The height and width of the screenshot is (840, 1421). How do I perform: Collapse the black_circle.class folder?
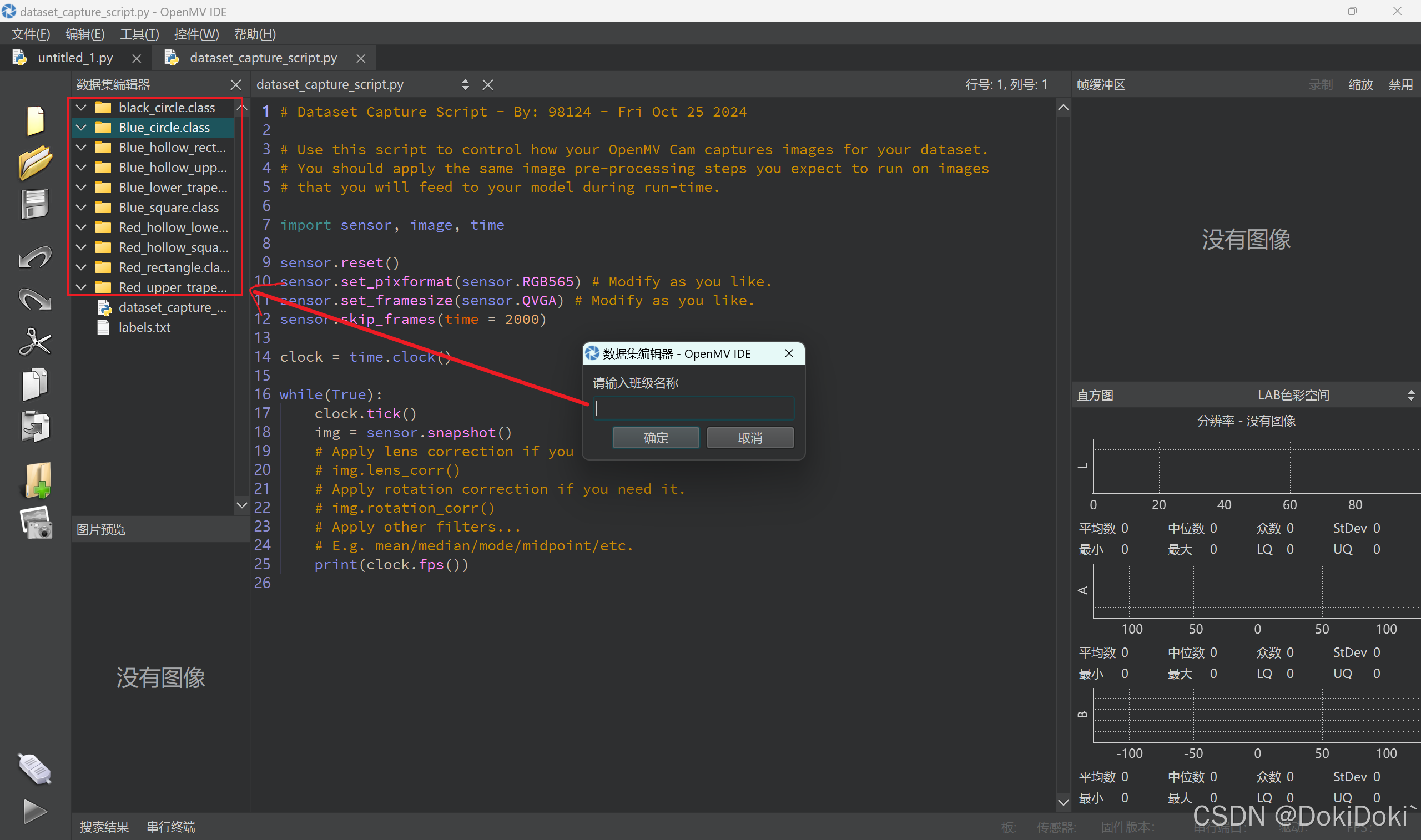tap(82, 108)
